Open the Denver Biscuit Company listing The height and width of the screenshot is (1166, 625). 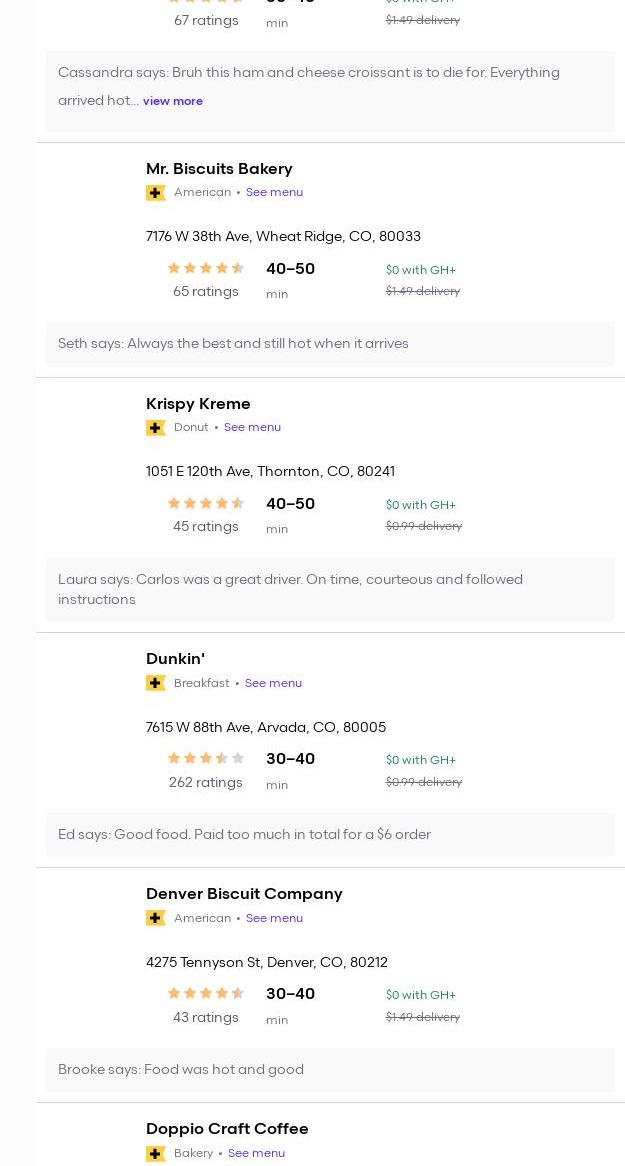(x=244, y=893)
